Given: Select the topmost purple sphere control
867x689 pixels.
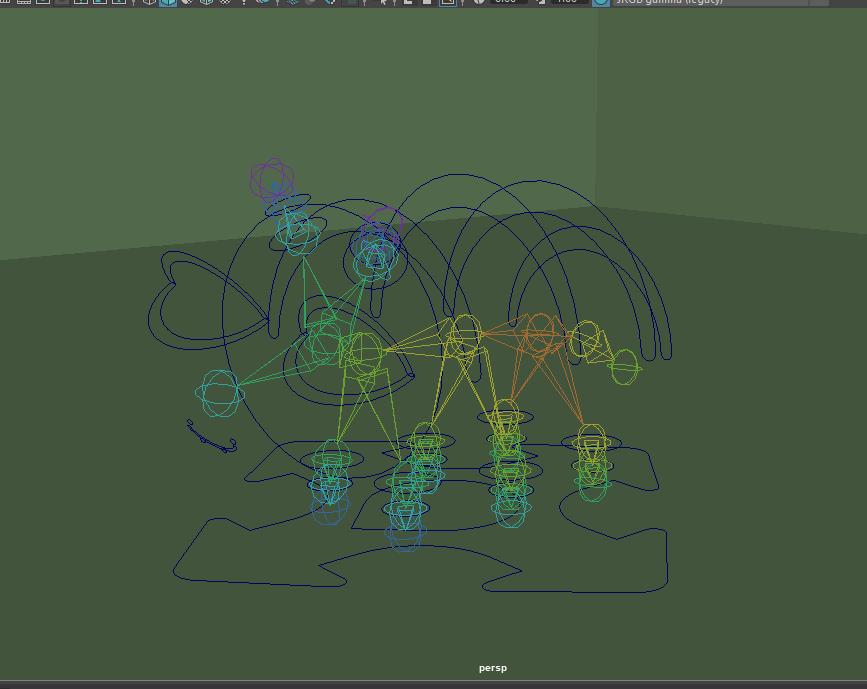Looking at the screenshot, I should coord(271,178).
